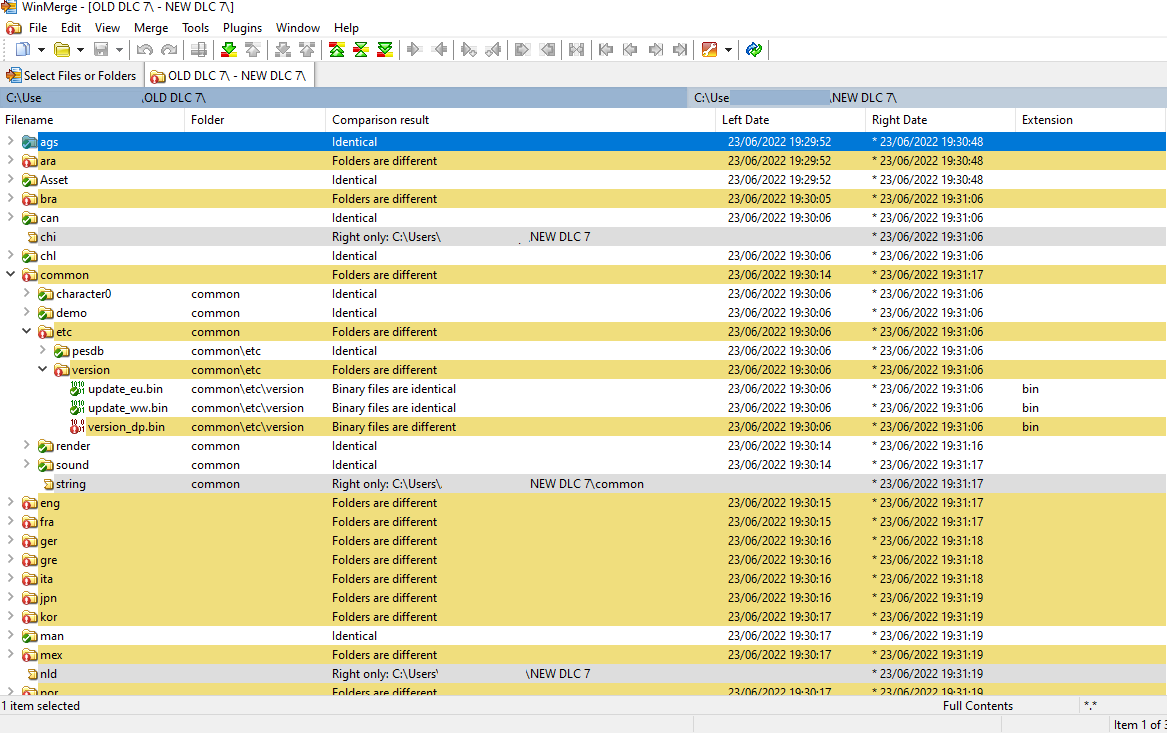Open the Tools menu

(x=196, y=28)
